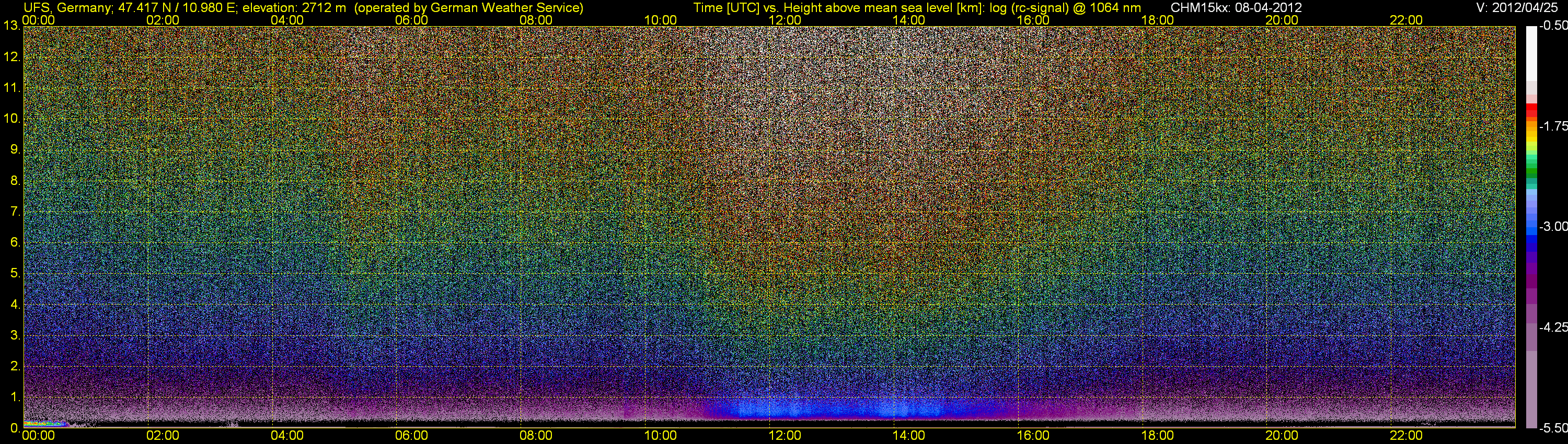Click the 02:00 tick on top axis
This screenshot has height=444, width=1568.
pyautogui.click(x=163, y=20)
